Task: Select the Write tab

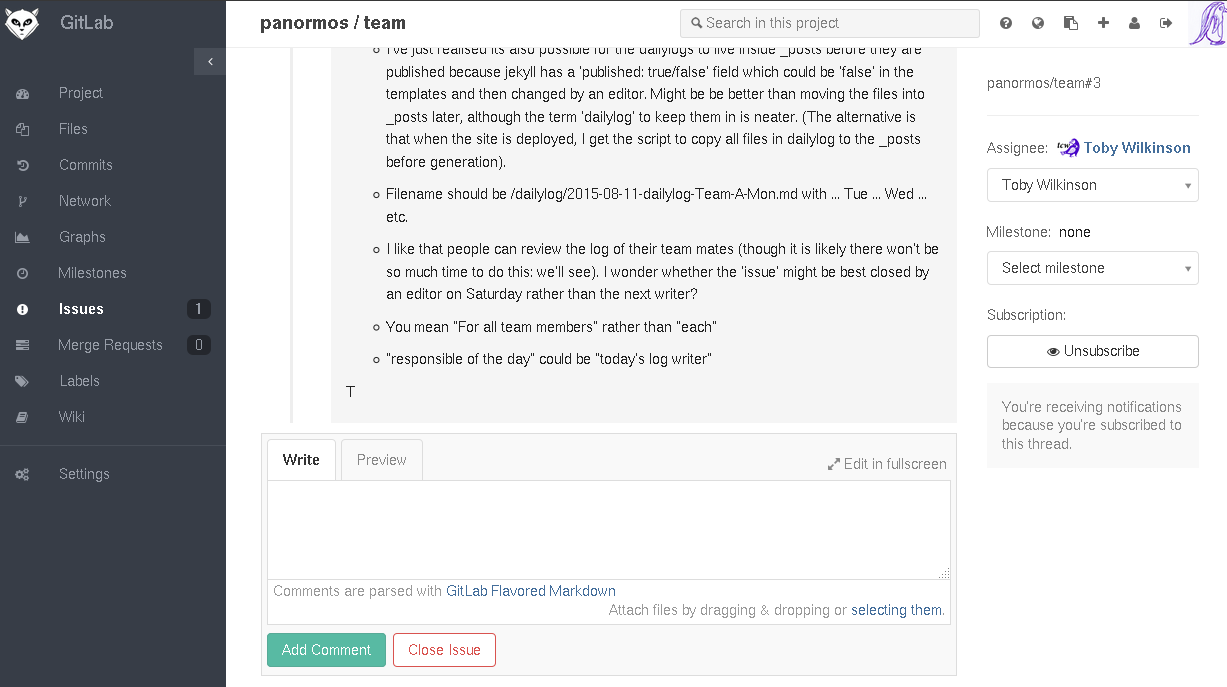Action: coord(301,460)
